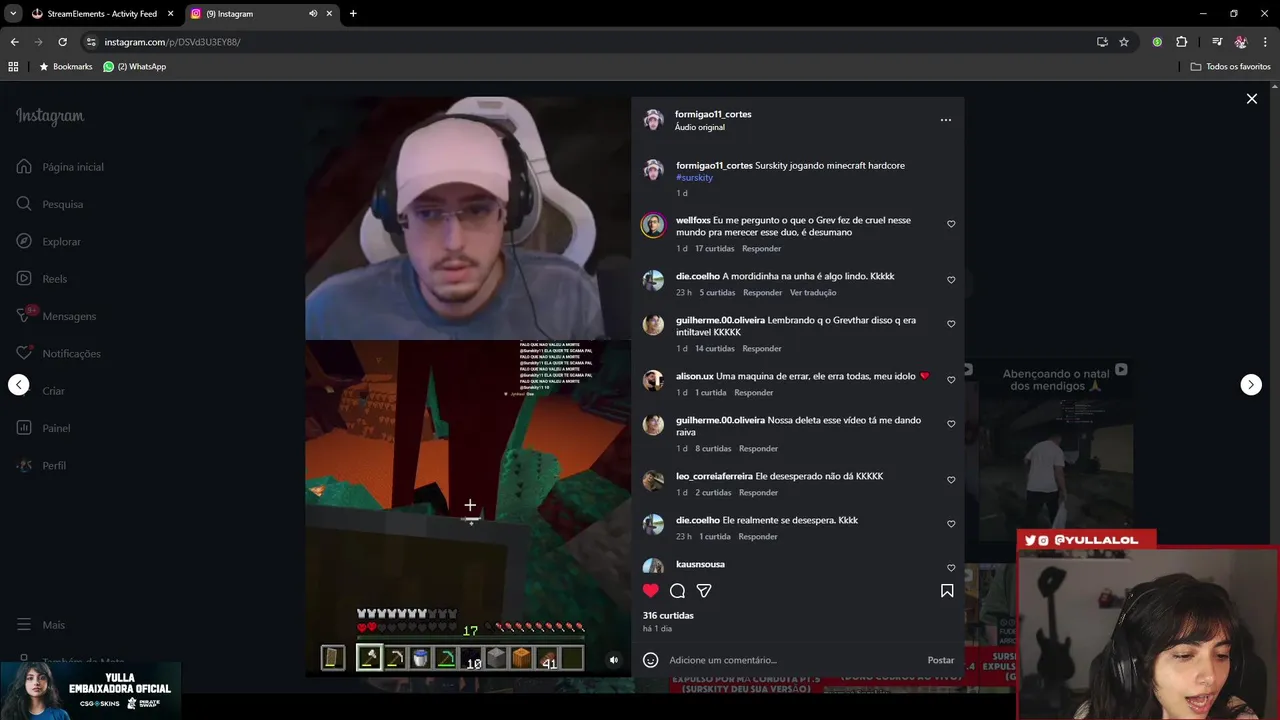
Task: Mute the video audio
Action: tap(614, 660)
